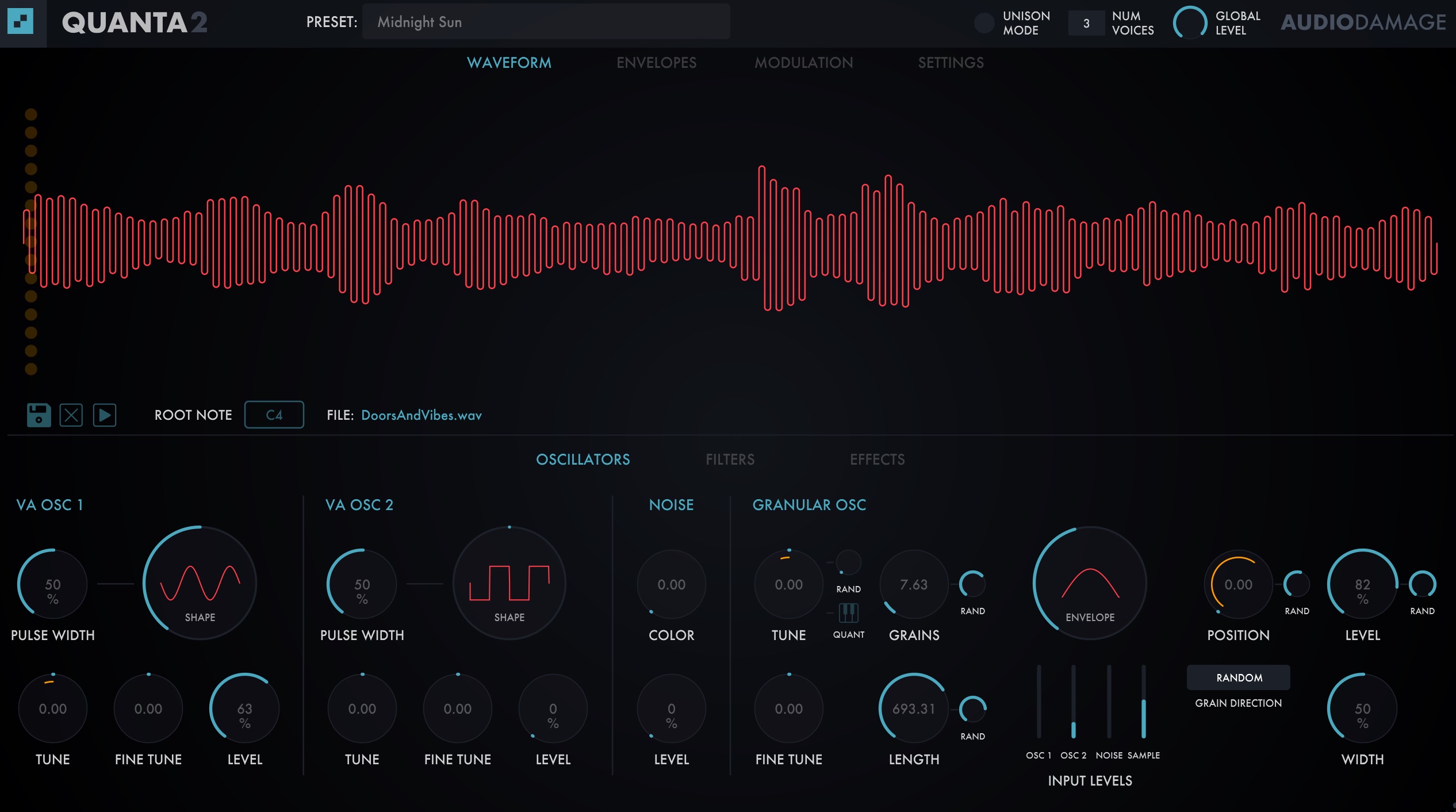Open the C4 root note selector
The height and width of the screenshot is (812, 1456).
tap(274, 415)
